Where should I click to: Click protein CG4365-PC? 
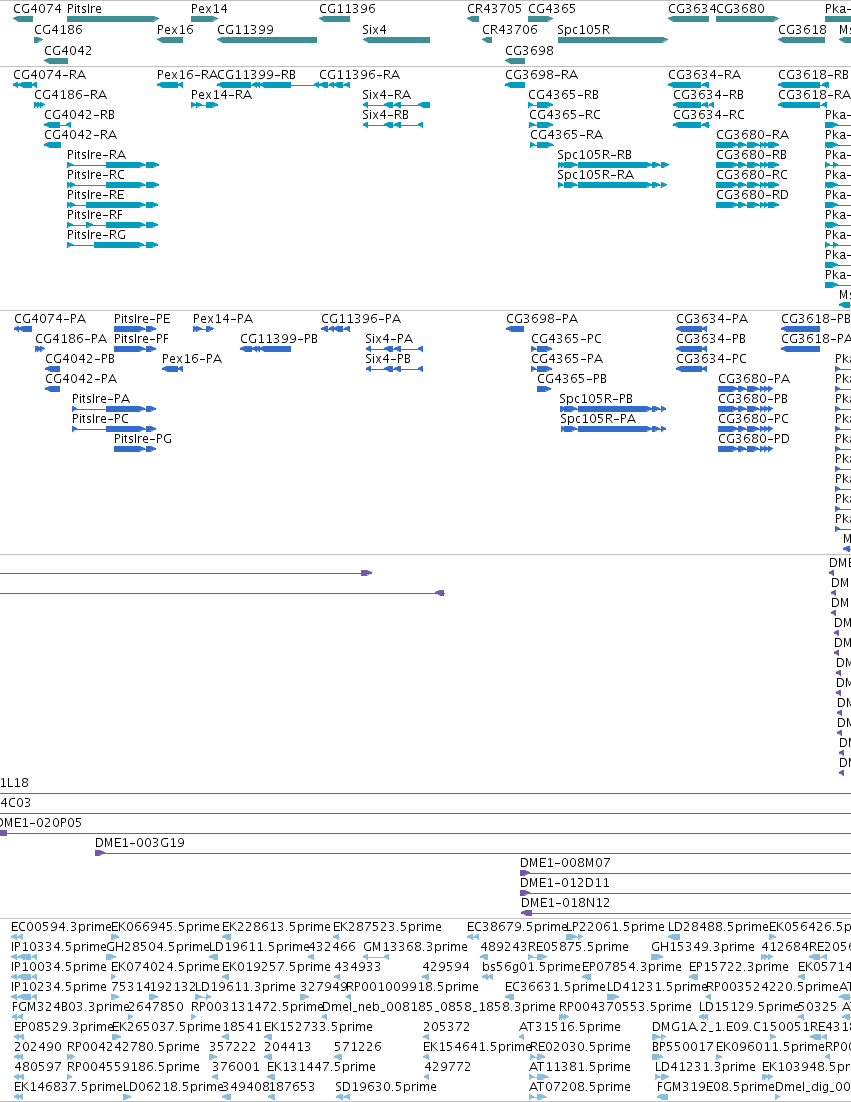pos(566,339)
